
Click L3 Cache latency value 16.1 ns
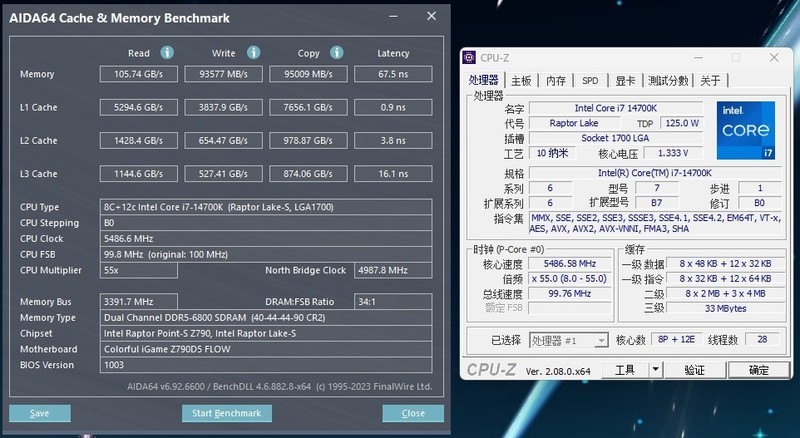[x=393, y=174]
